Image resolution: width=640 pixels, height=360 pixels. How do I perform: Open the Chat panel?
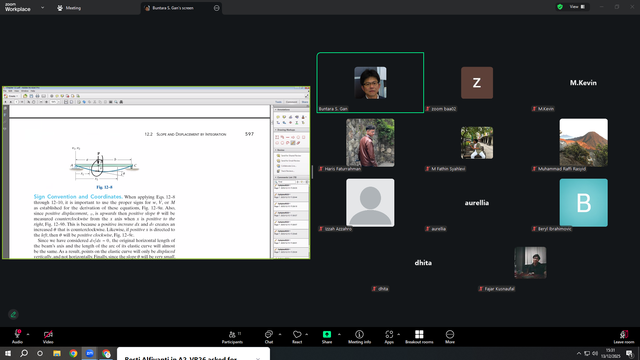[269, 337]
